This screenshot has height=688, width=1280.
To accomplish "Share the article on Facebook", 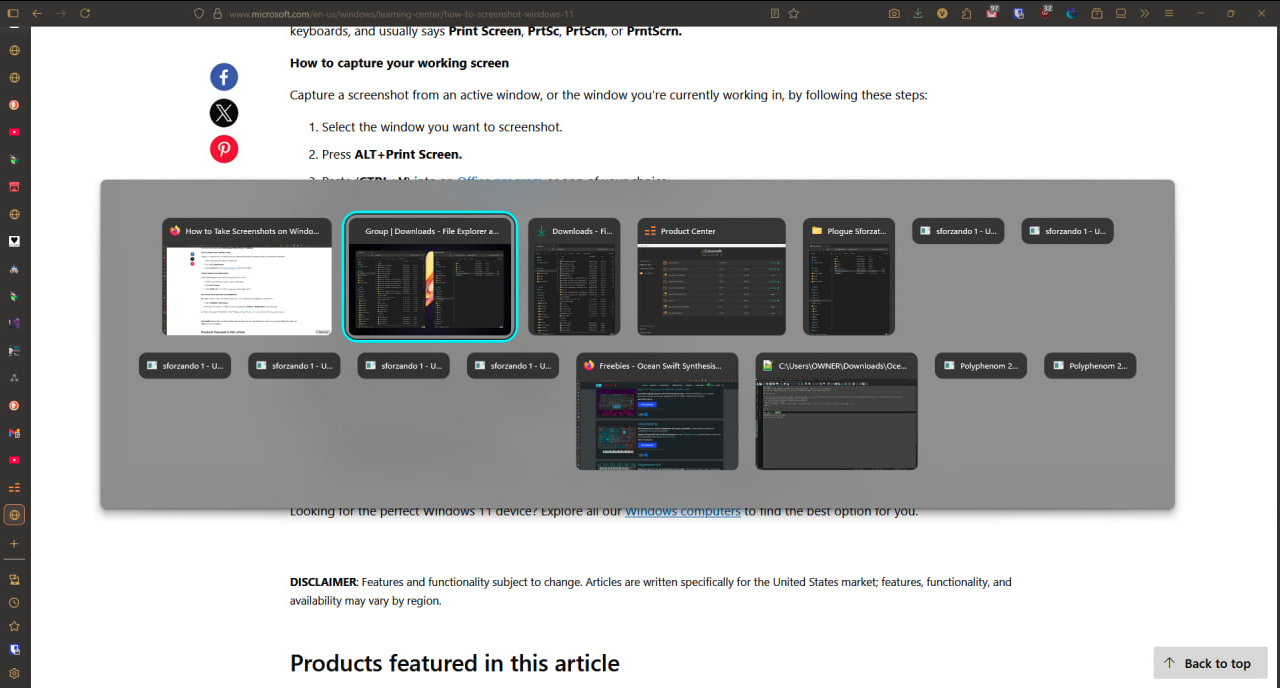I will click(x=224, y=77).
